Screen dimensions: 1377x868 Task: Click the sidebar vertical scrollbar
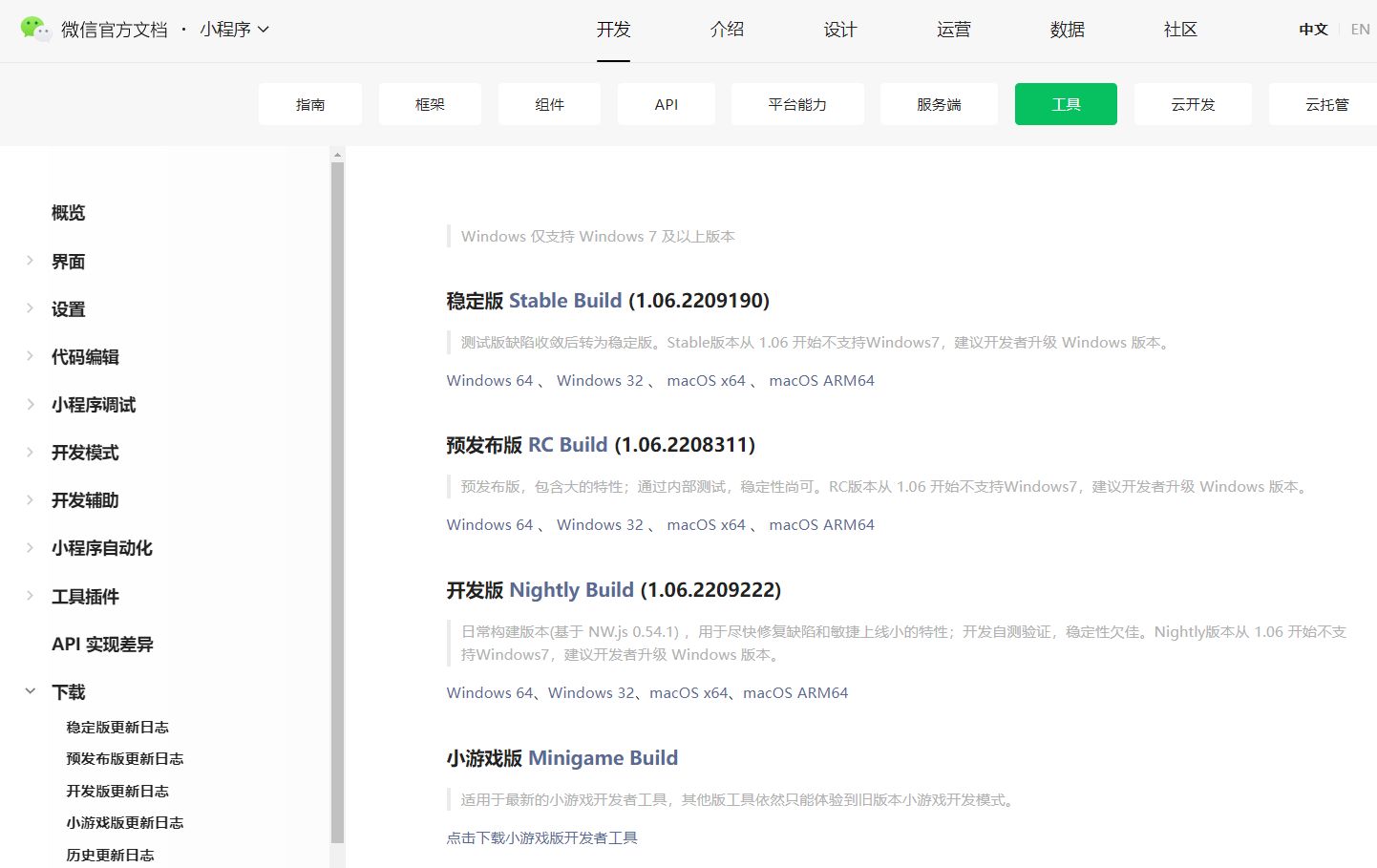[337, 502]
